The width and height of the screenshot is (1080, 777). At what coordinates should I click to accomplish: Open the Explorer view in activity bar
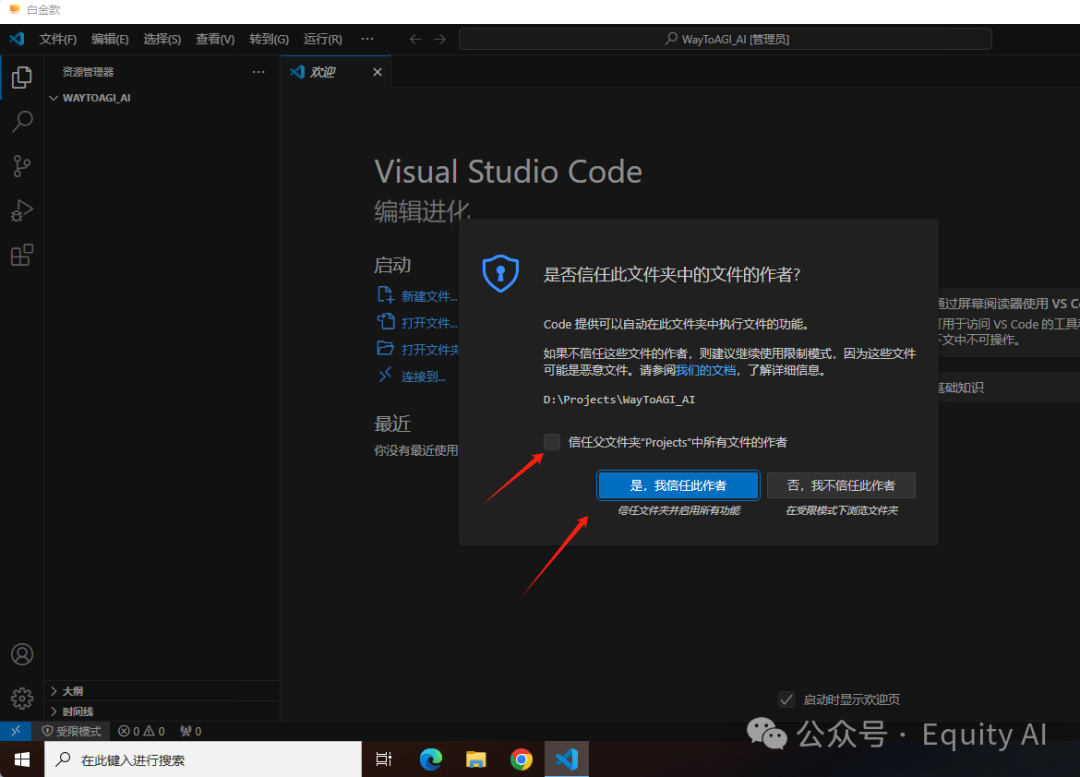tap(21, 77)
